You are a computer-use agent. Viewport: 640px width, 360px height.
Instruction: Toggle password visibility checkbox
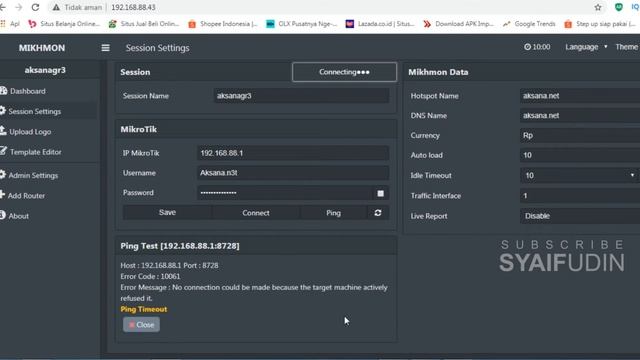[380, 193]
